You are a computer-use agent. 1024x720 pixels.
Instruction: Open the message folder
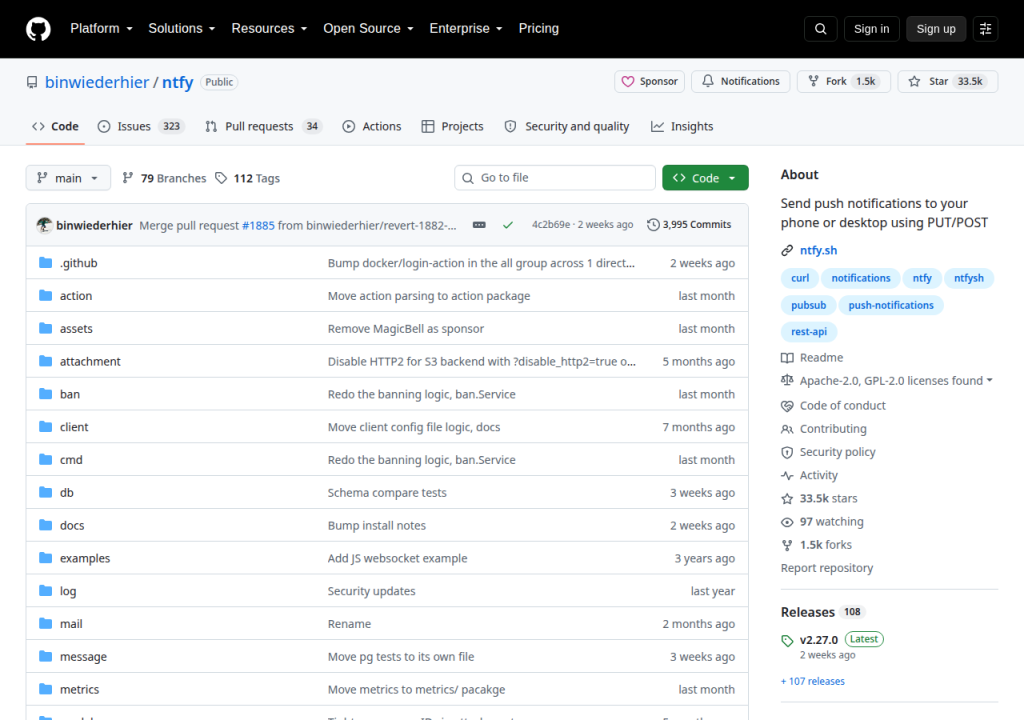tap(83, 657)
